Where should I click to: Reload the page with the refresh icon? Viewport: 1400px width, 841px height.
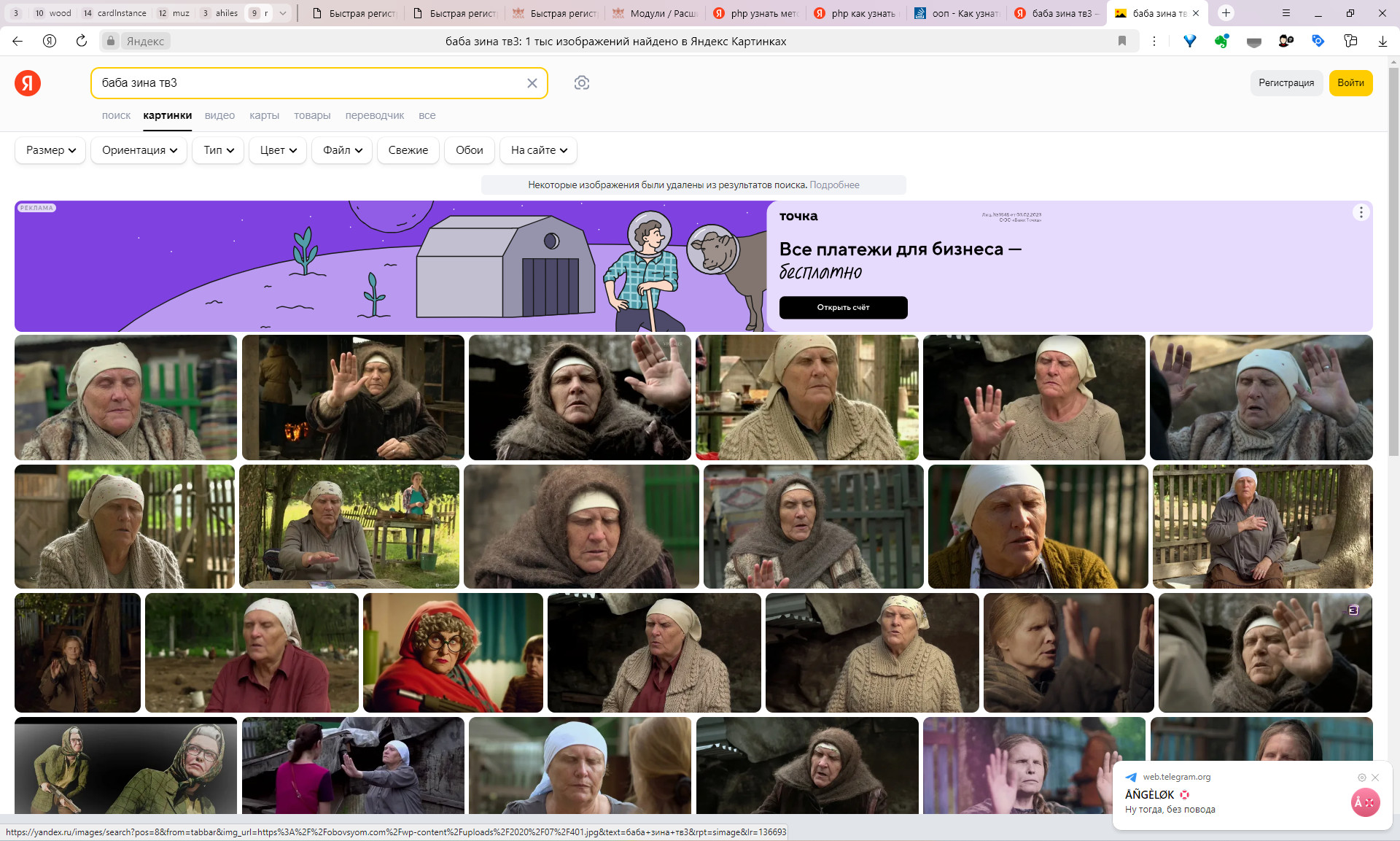(x=82, y=41)
